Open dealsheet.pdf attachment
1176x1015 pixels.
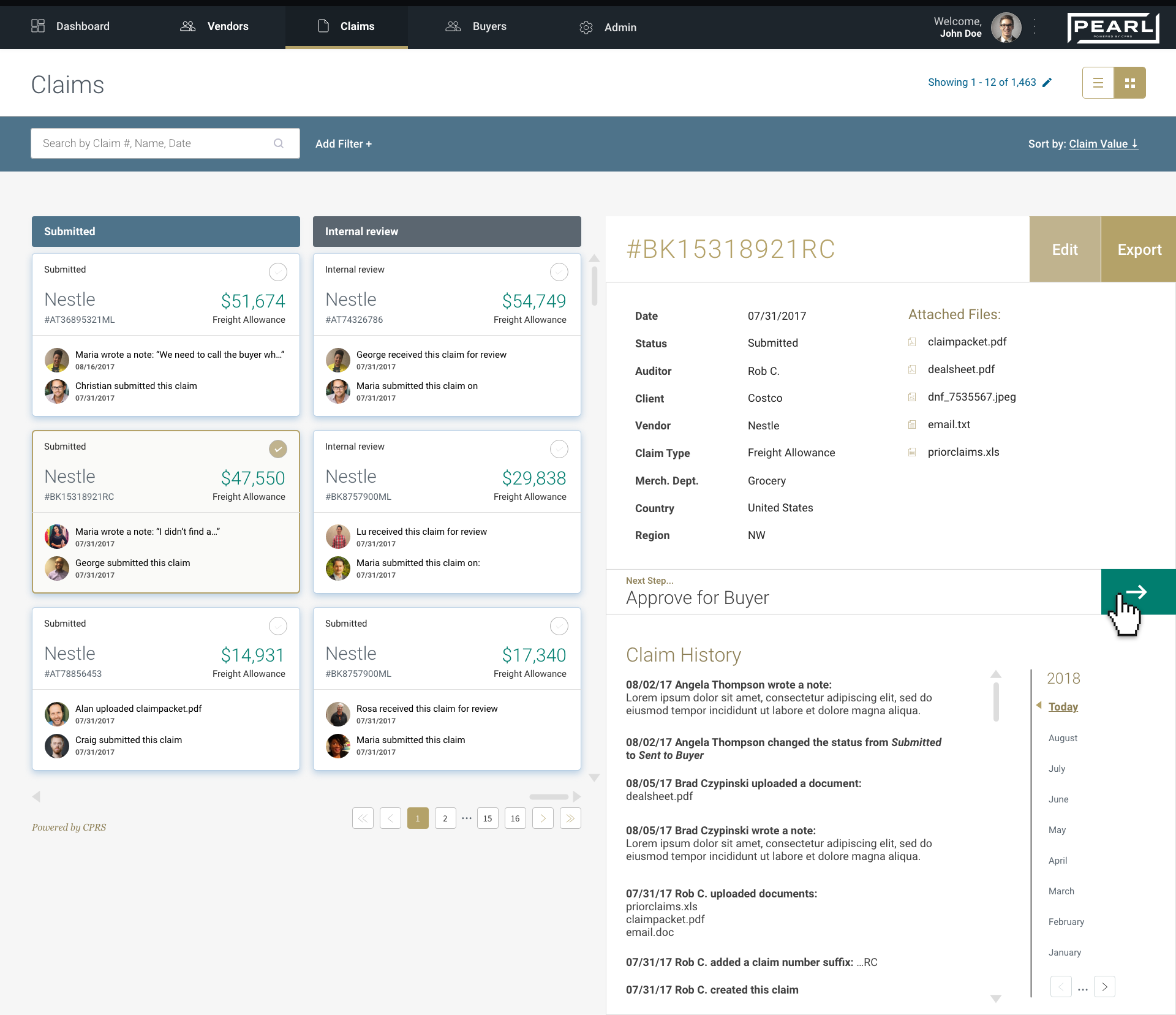(961, 369)
